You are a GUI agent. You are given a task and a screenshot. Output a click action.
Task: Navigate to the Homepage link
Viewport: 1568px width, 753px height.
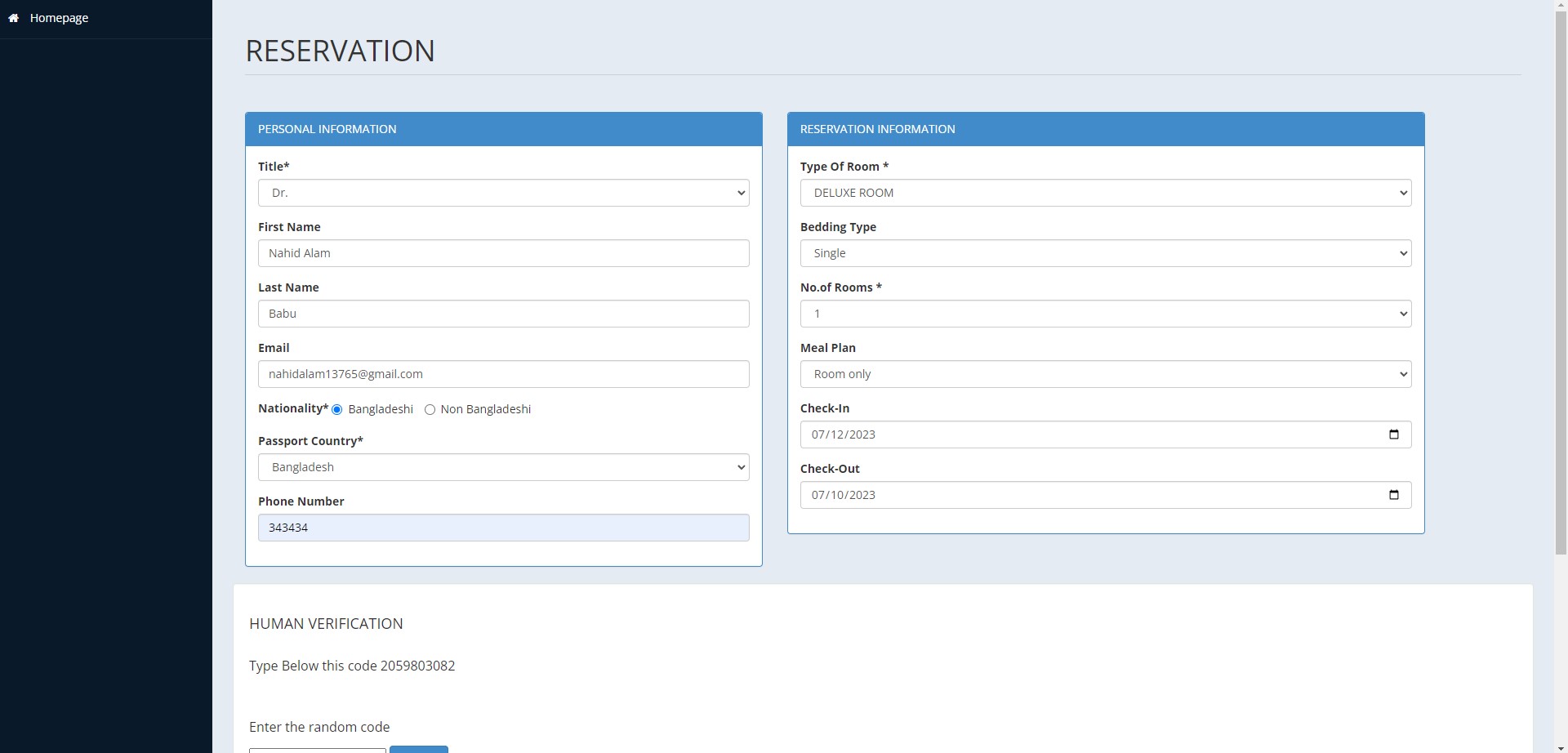tap(60, 17)
